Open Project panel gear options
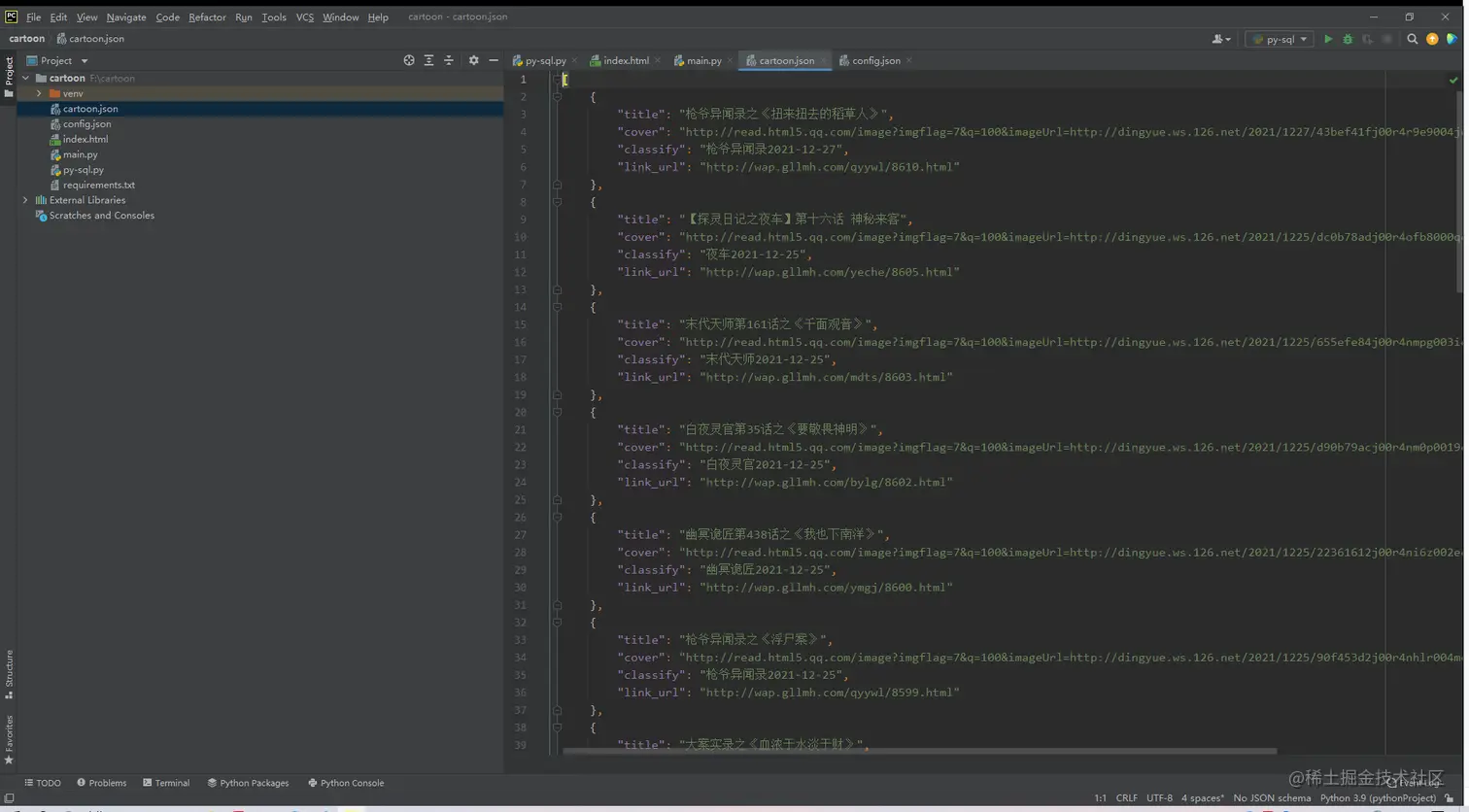 [x=473, y=60]
